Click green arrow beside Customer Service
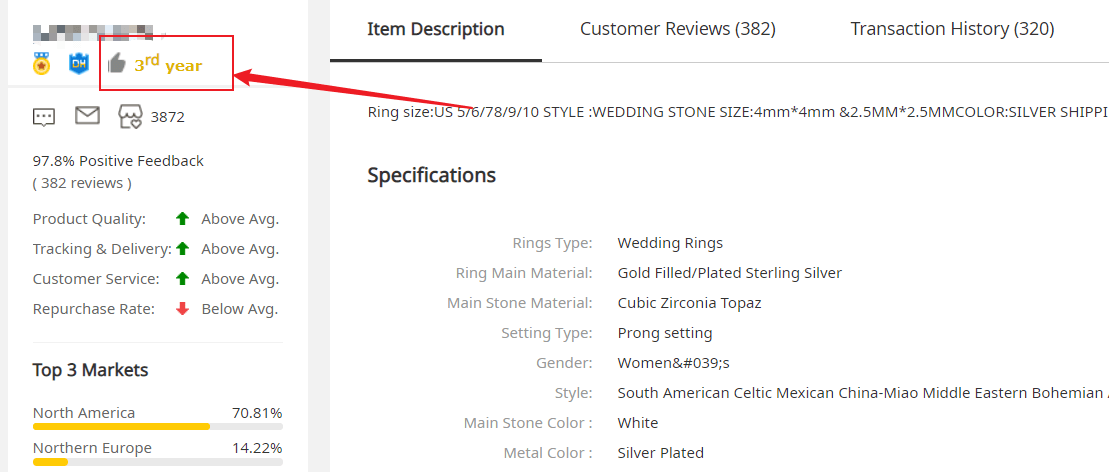1109x472 pixels. pyautogui.click(x=182, y=279)
